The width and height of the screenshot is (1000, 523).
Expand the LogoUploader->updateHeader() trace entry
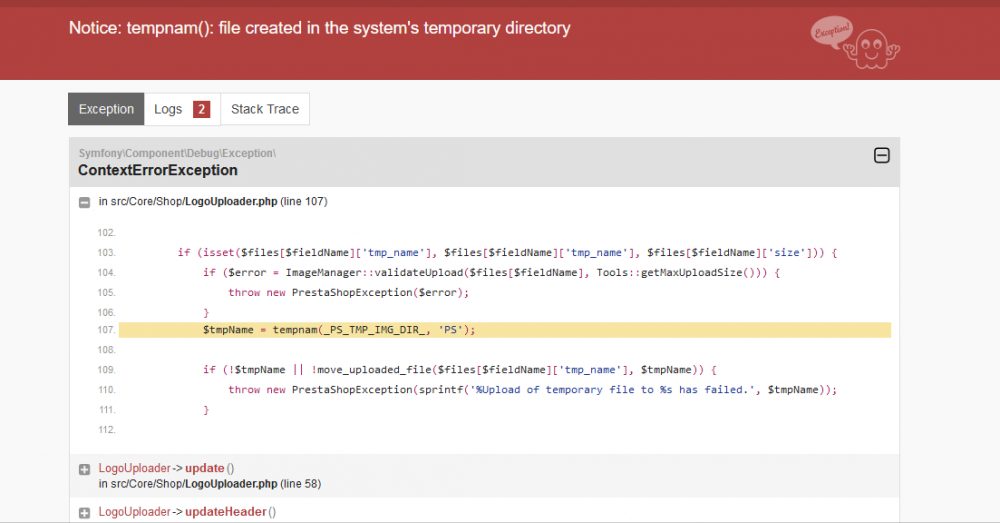[x=85, y=512]
